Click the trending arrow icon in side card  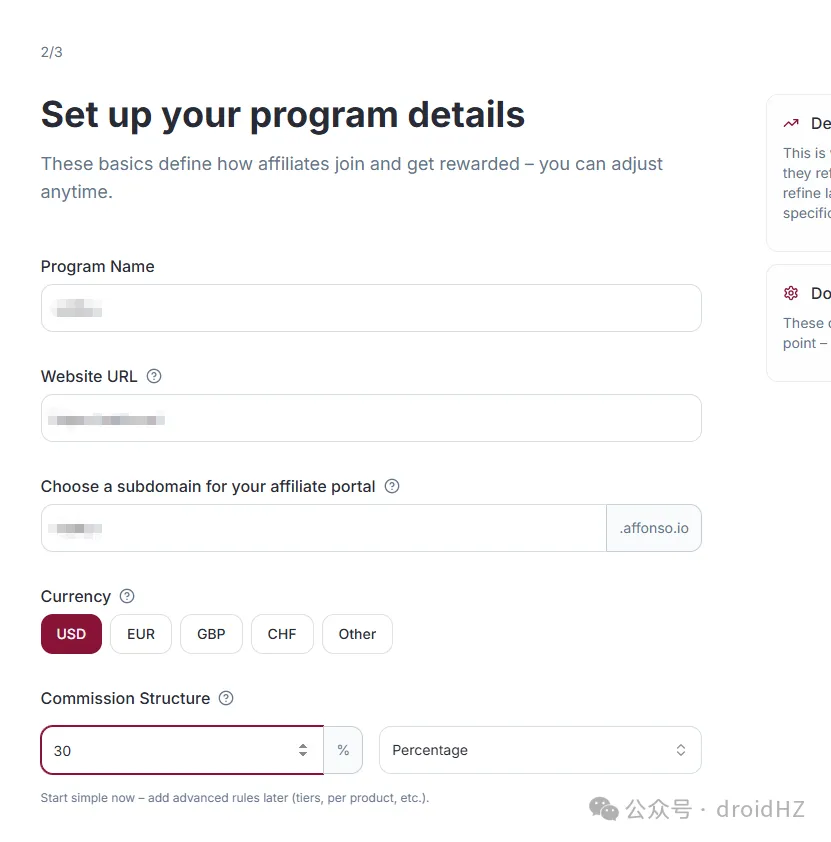coord(791,124)
